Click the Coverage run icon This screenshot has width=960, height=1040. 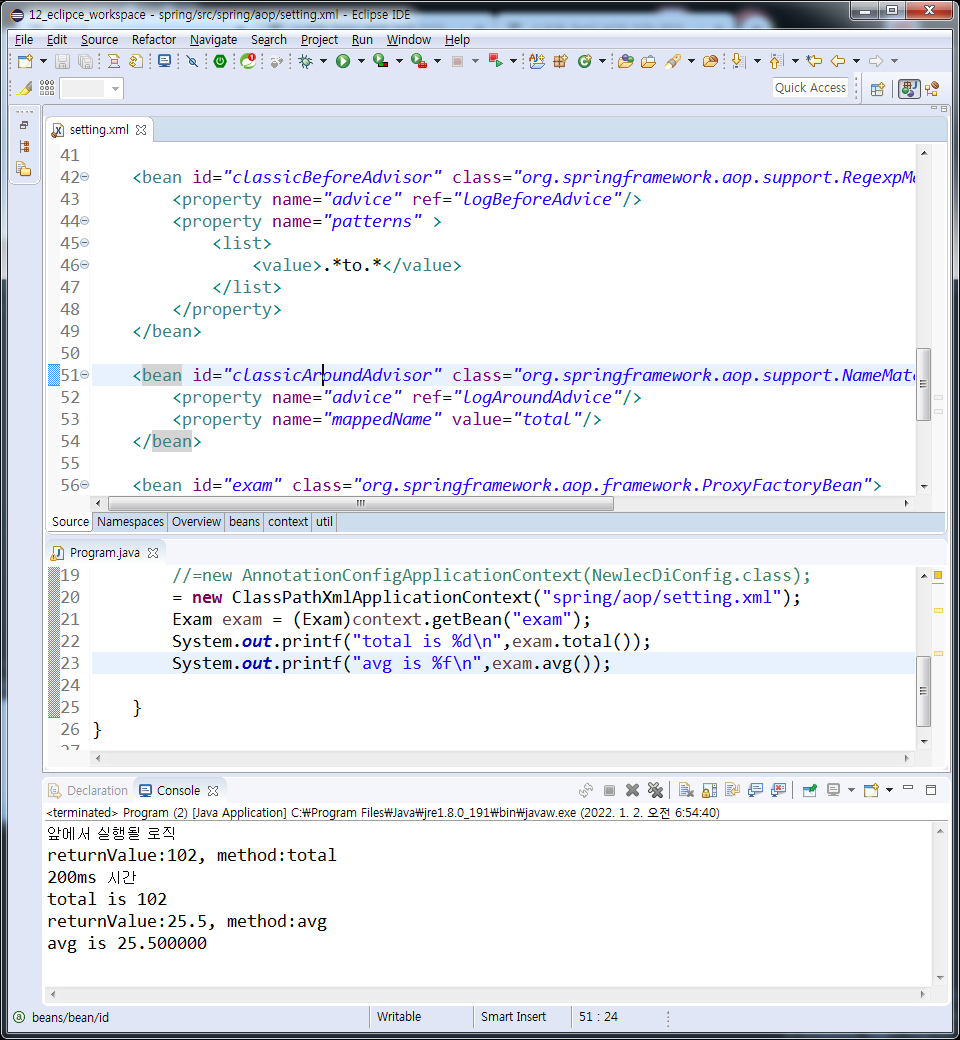click(381, 62)
